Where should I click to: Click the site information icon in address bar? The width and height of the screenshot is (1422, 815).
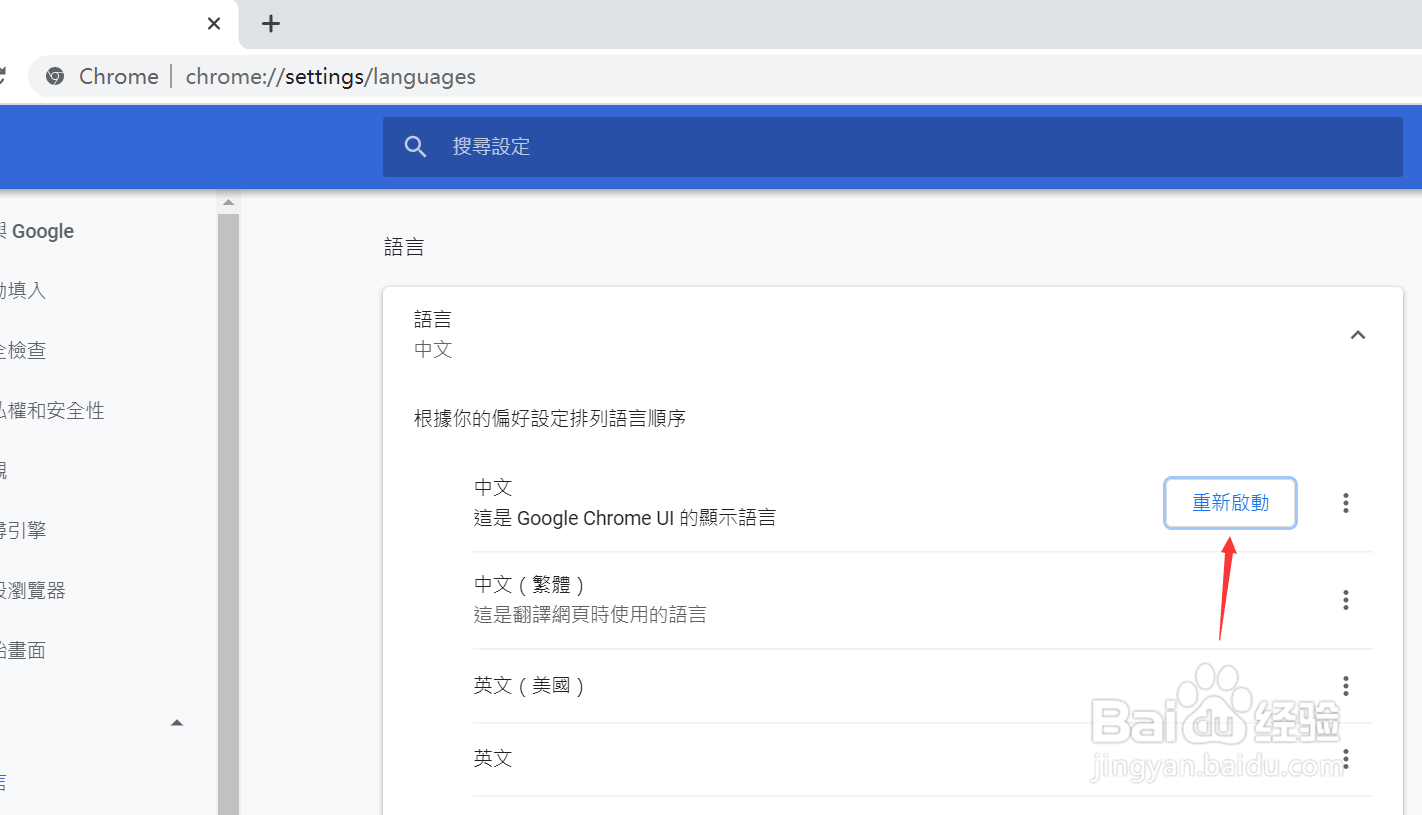[x=55, y=75]
